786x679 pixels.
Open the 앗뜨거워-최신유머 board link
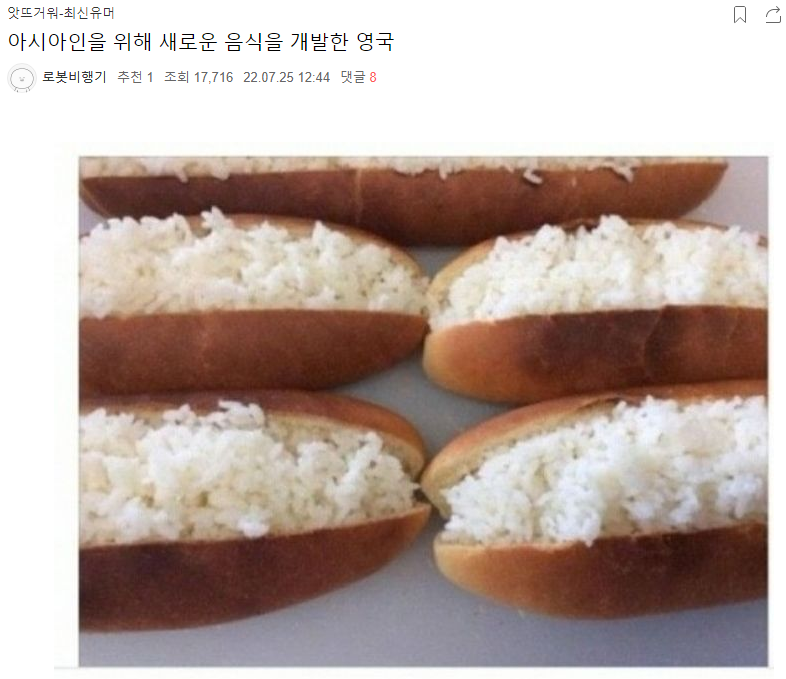(x=61, y=13)
